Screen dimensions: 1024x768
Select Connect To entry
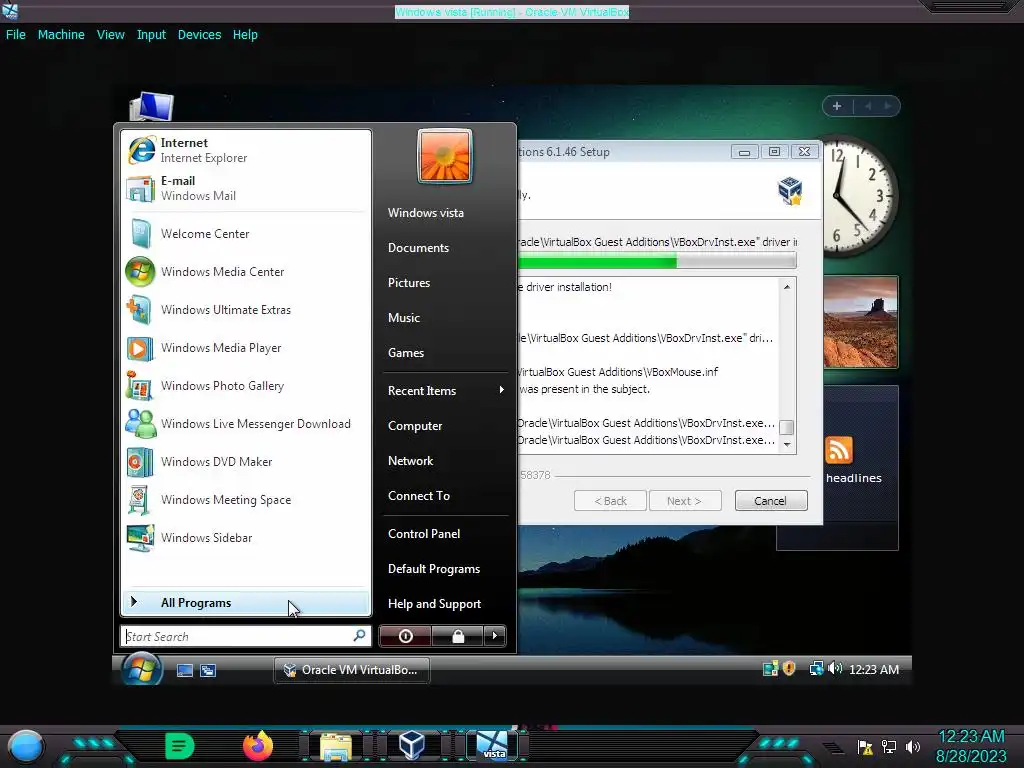coord(419,496)
